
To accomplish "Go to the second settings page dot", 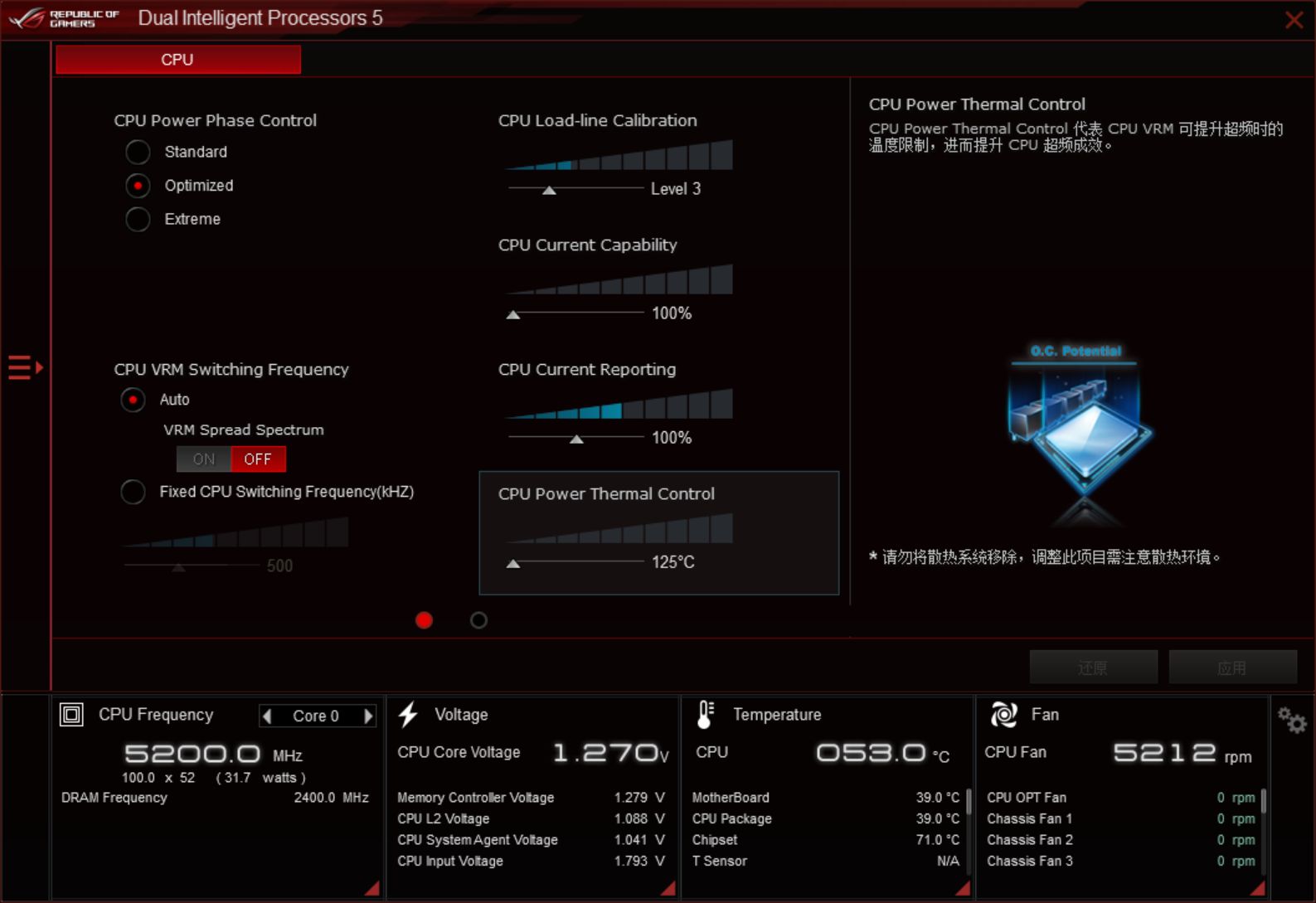I will [x=478, y=620].
